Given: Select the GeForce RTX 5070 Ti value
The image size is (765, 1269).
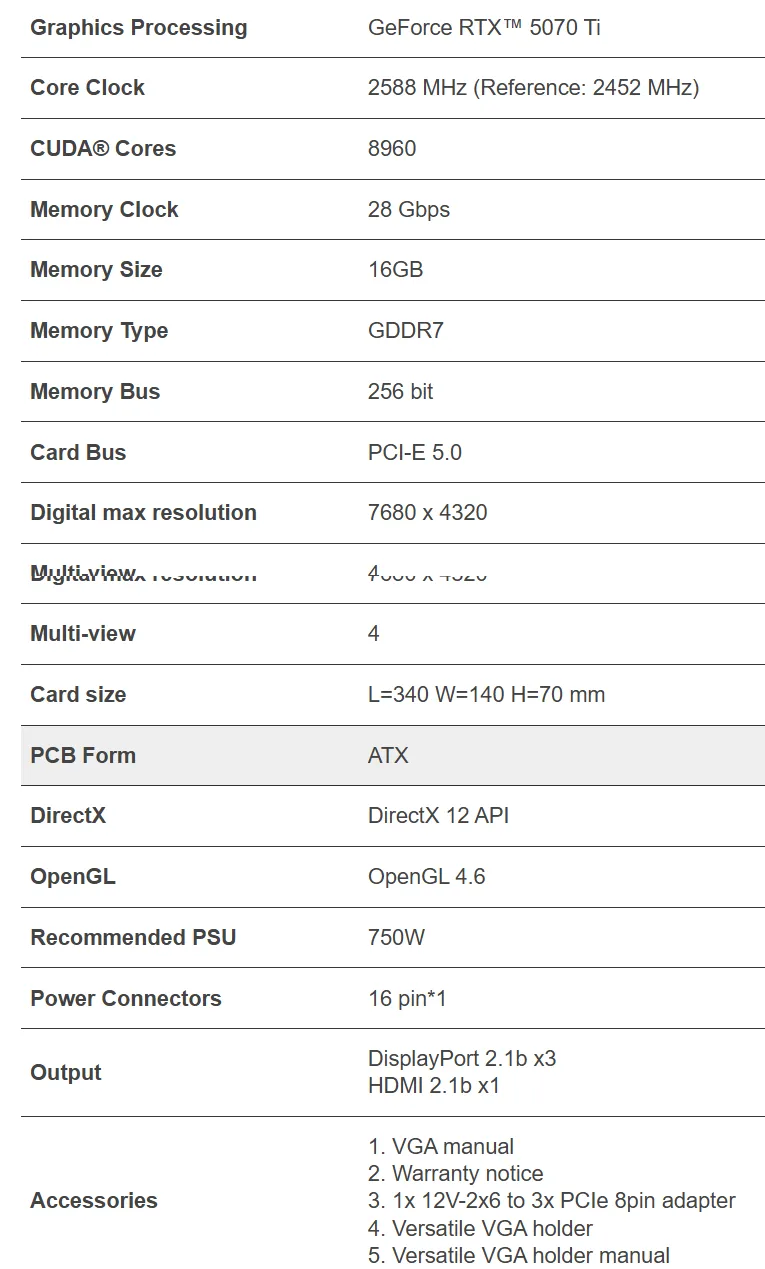Looking at the screenshot, I should pyautogui.click(x=484, y=27).
